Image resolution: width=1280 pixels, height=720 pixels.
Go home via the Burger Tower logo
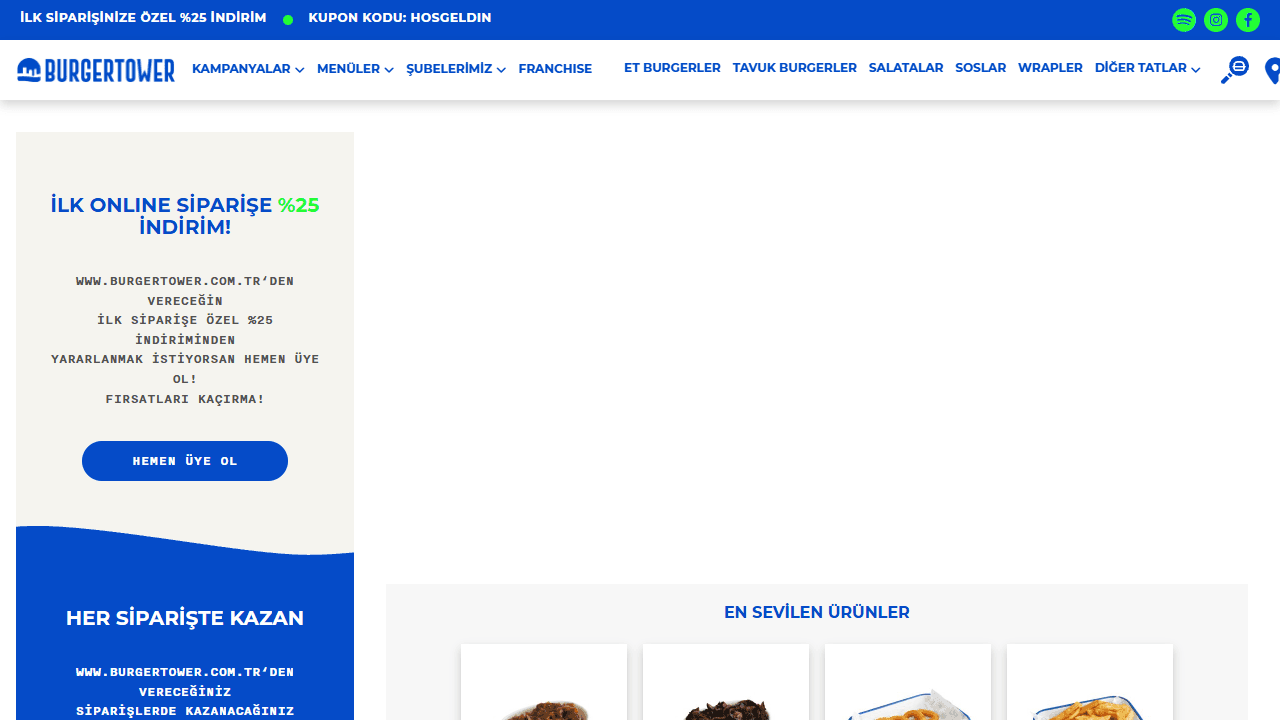pos(96,70)
